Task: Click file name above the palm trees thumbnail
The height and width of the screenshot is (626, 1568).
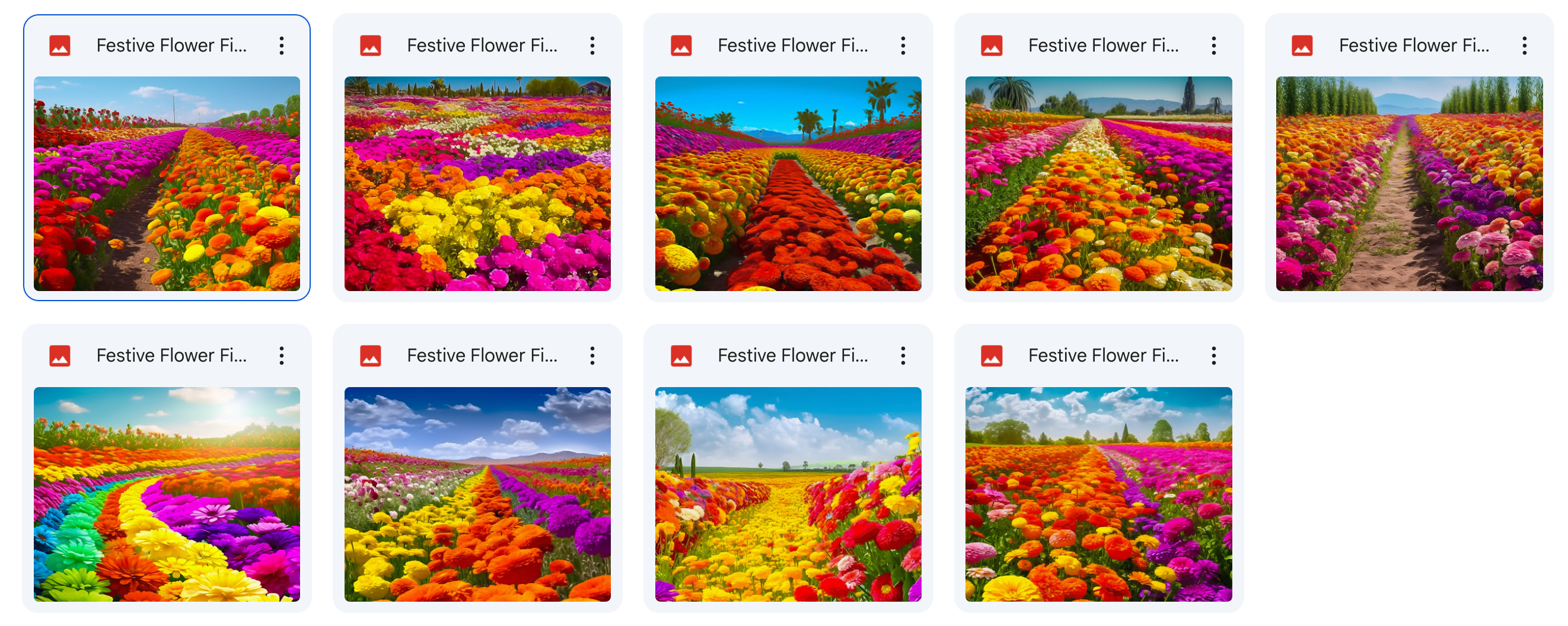Action: (792, 46)
